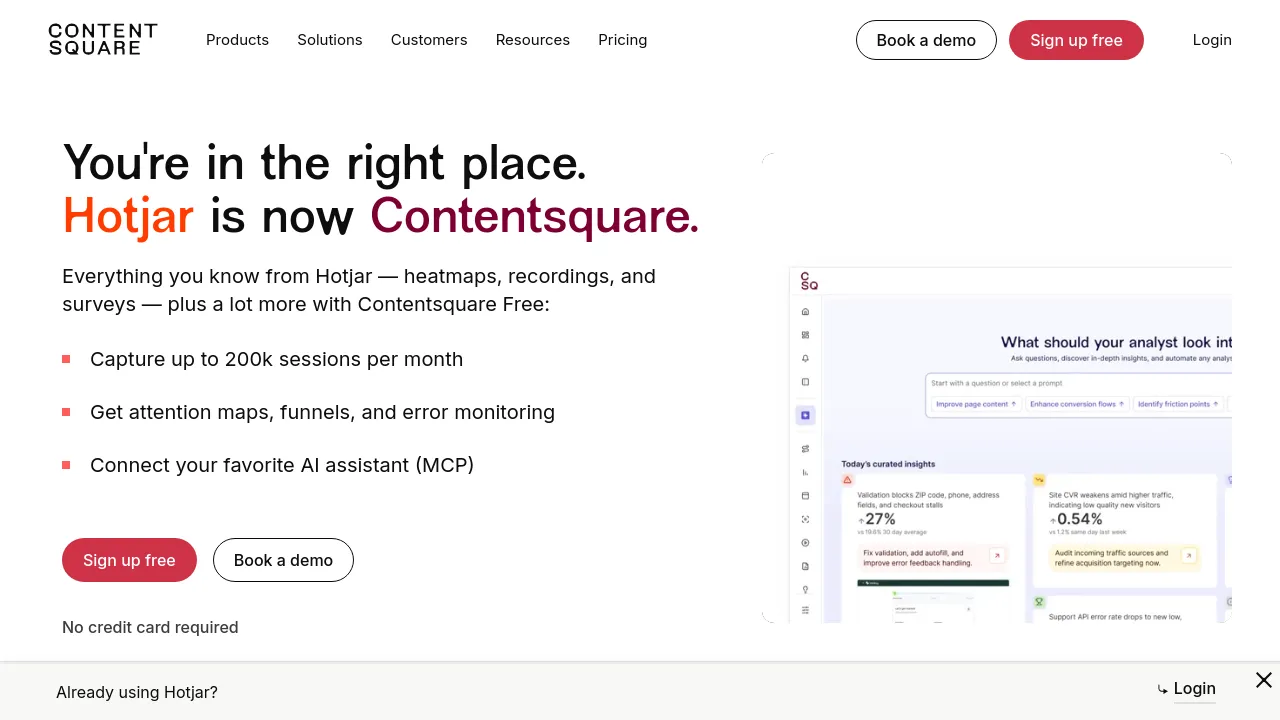Click Login in the top navigation
The height and width of the screenshot is (720, 1280).
click(1212, 40)
